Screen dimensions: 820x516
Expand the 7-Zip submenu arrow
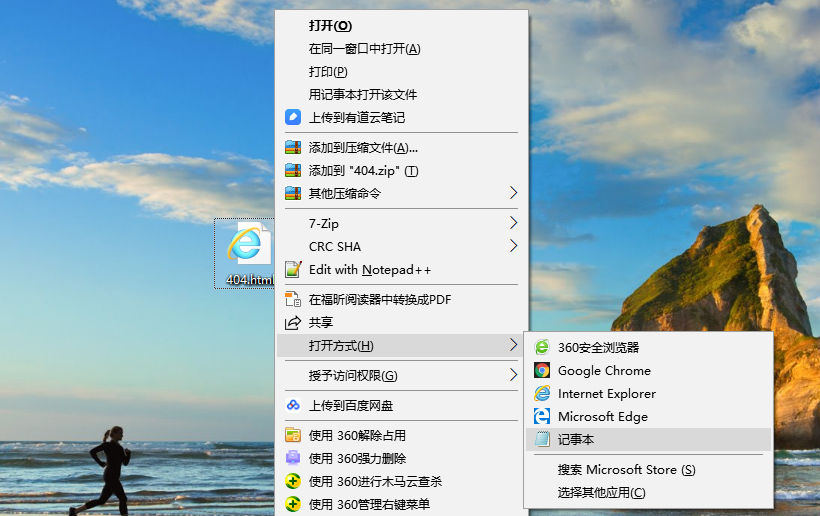pos(514,223)
